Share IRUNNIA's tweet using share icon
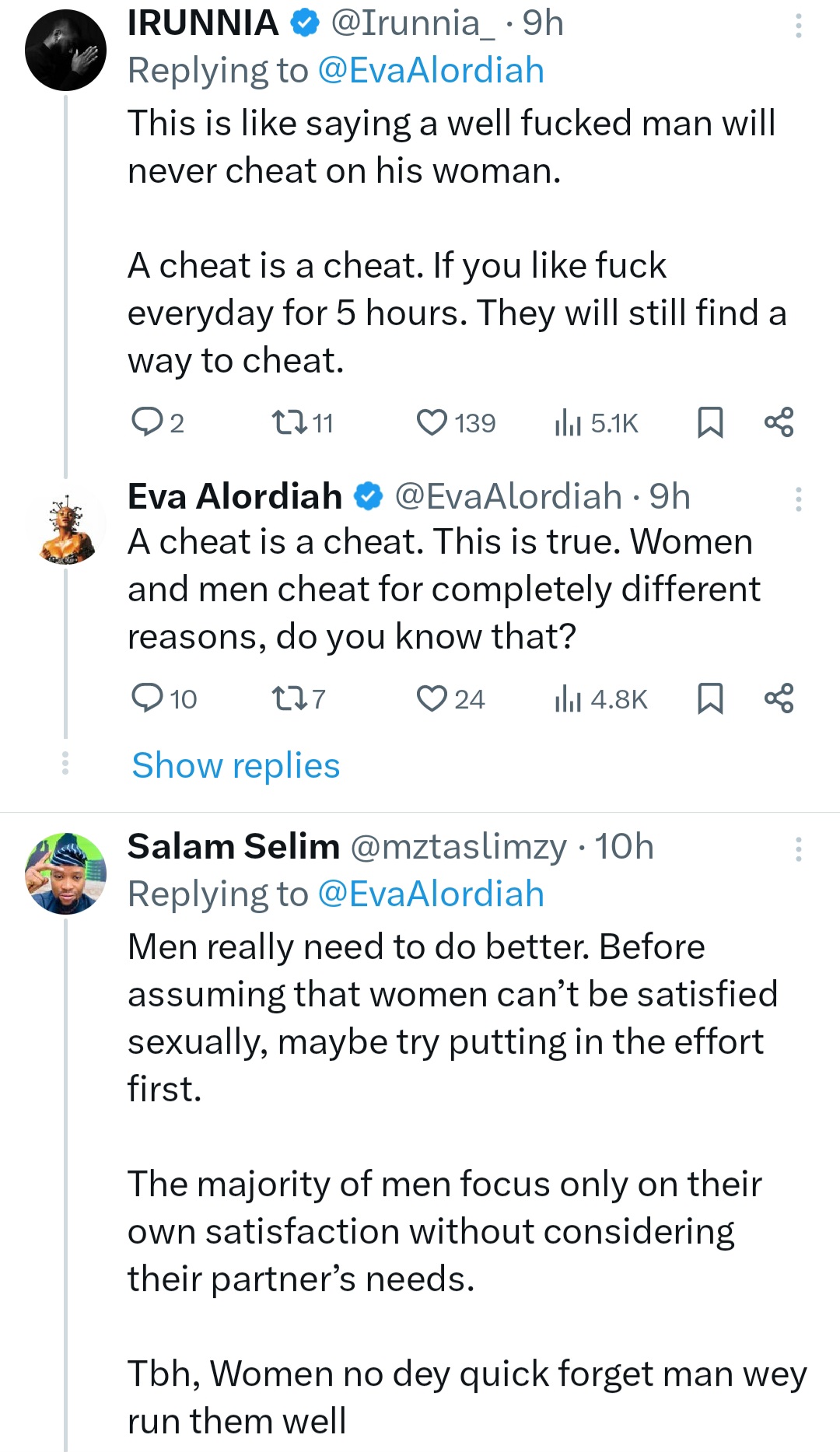 coord(779,422)
